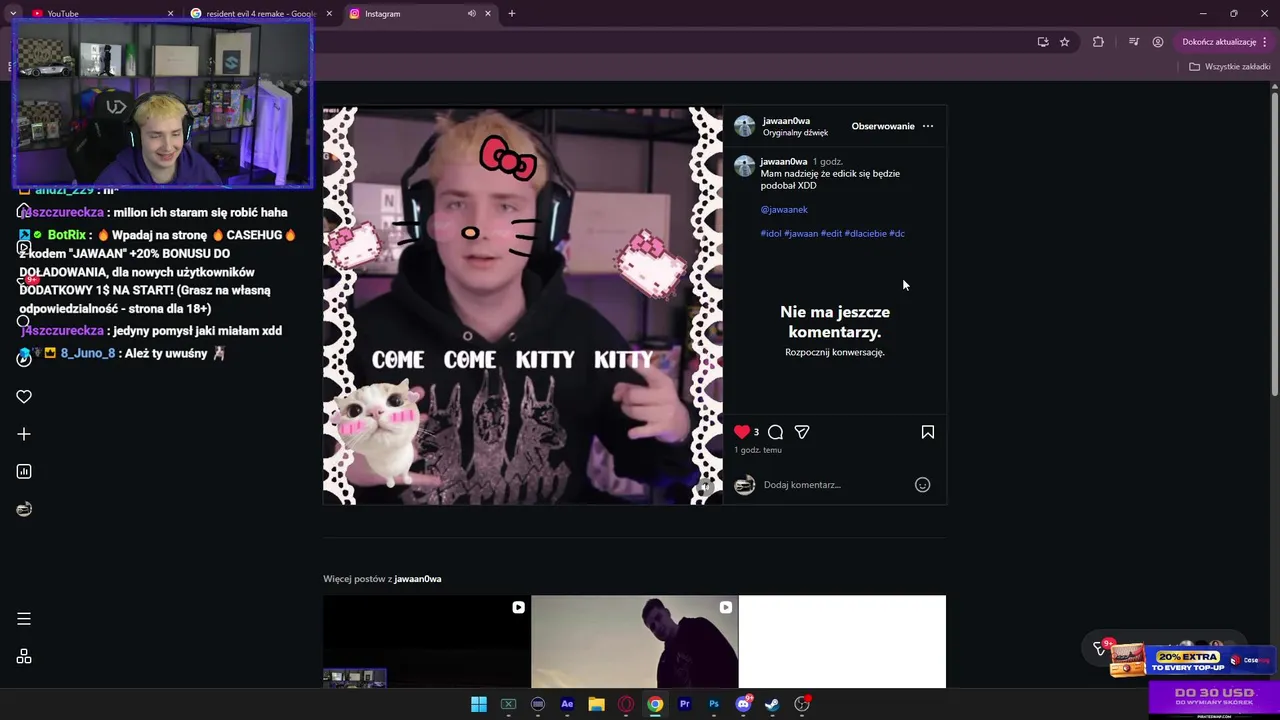
Task: Open the @jawaanek mention link
Action: (x=784, y=209)
